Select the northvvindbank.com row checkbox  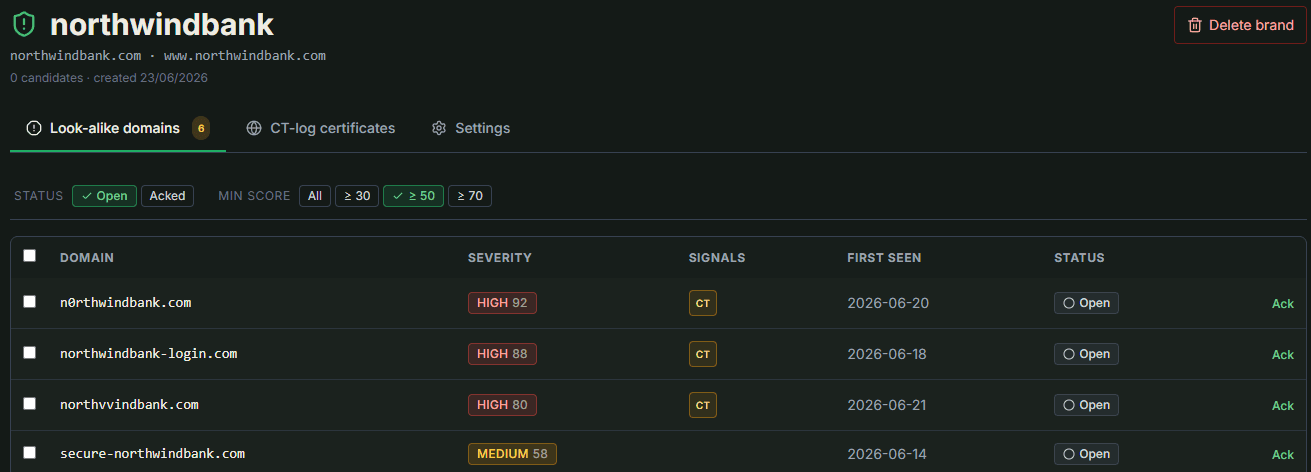tap(29, 403)
